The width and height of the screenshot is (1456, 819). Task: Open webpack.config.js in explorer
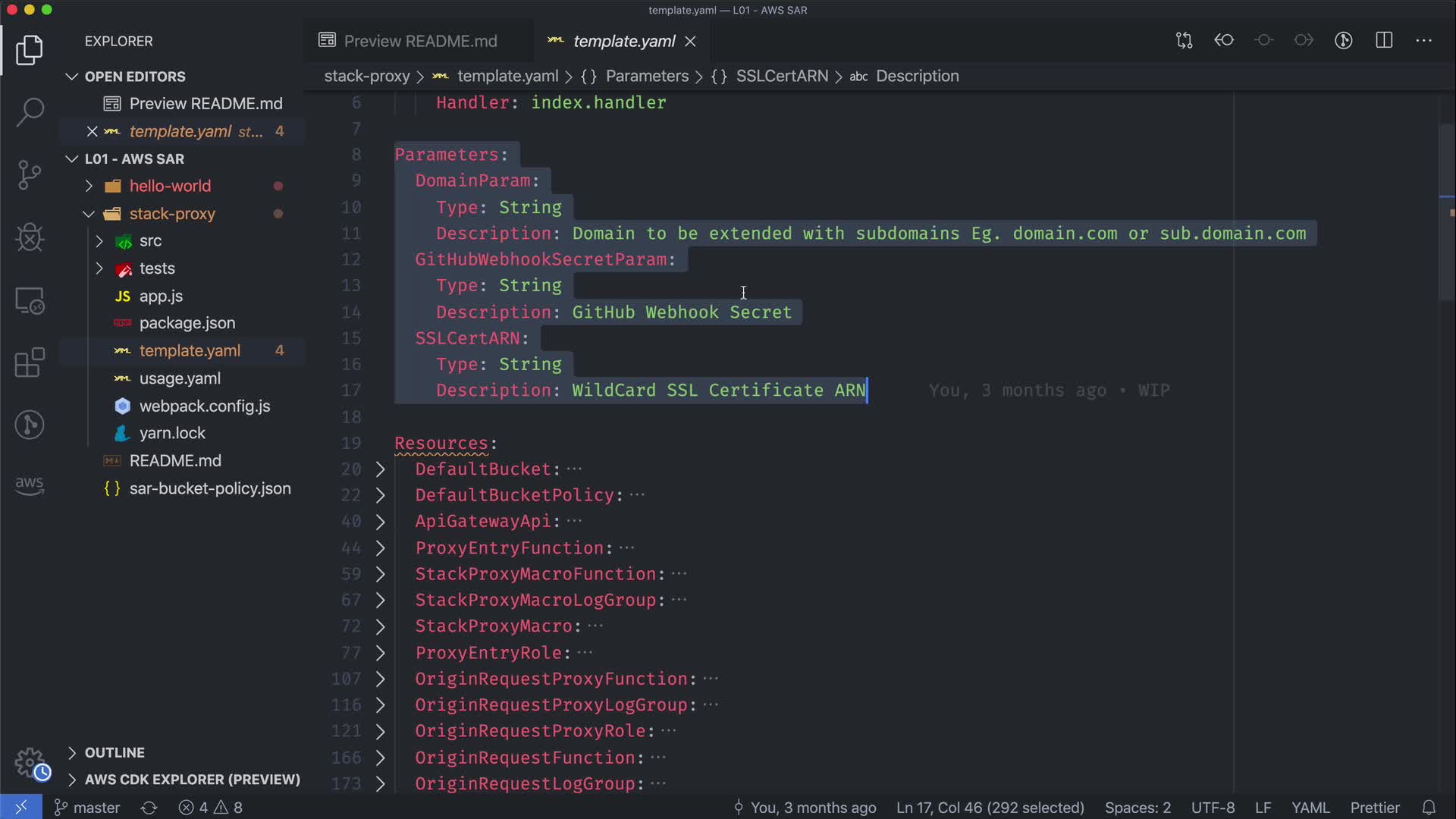click(x=204, y=406)
